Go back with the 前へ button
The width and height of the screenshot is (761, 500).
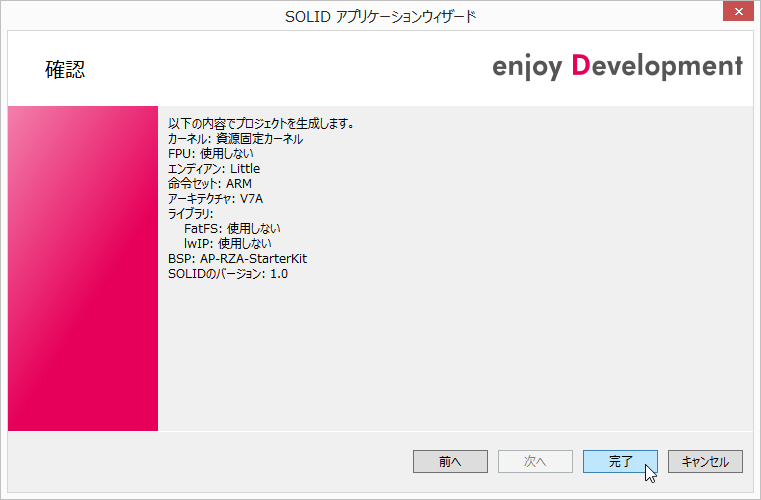point(450,461)
